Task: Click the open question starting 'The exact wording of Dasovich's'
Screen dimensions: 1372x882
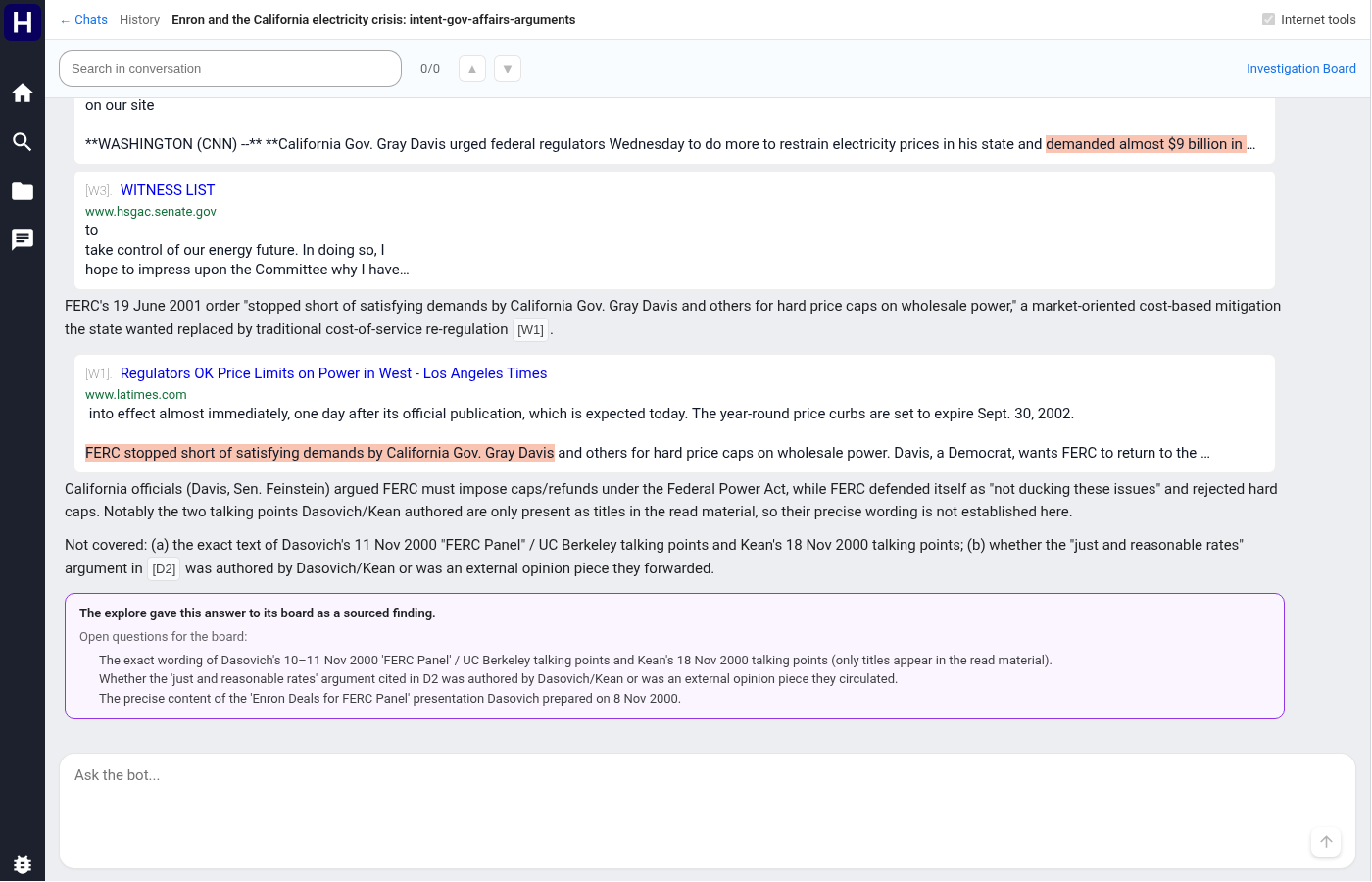Action: click(575, 661)
